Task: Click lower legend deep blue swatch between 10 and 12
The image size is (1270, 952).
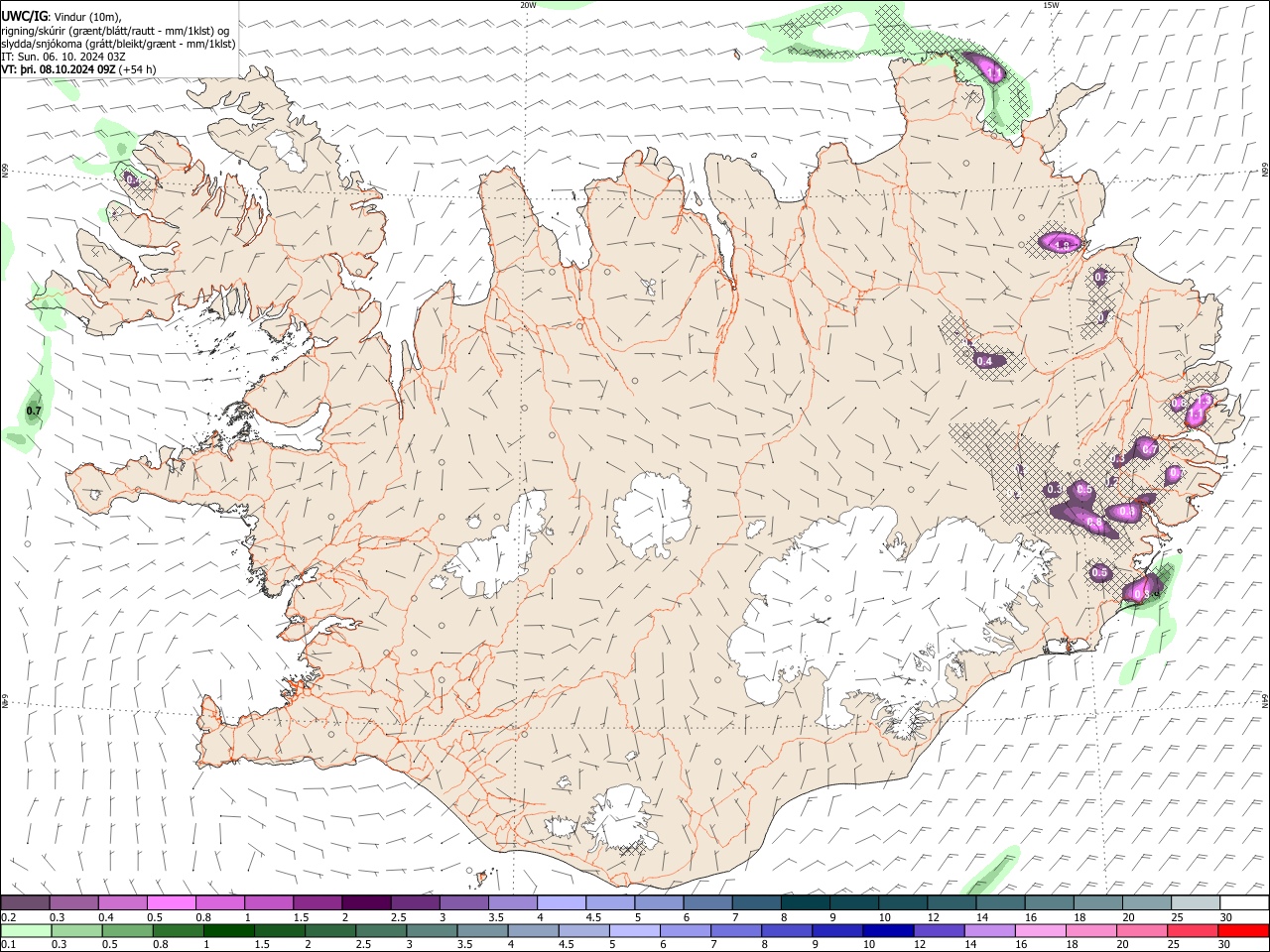Action: click(889, 930)
